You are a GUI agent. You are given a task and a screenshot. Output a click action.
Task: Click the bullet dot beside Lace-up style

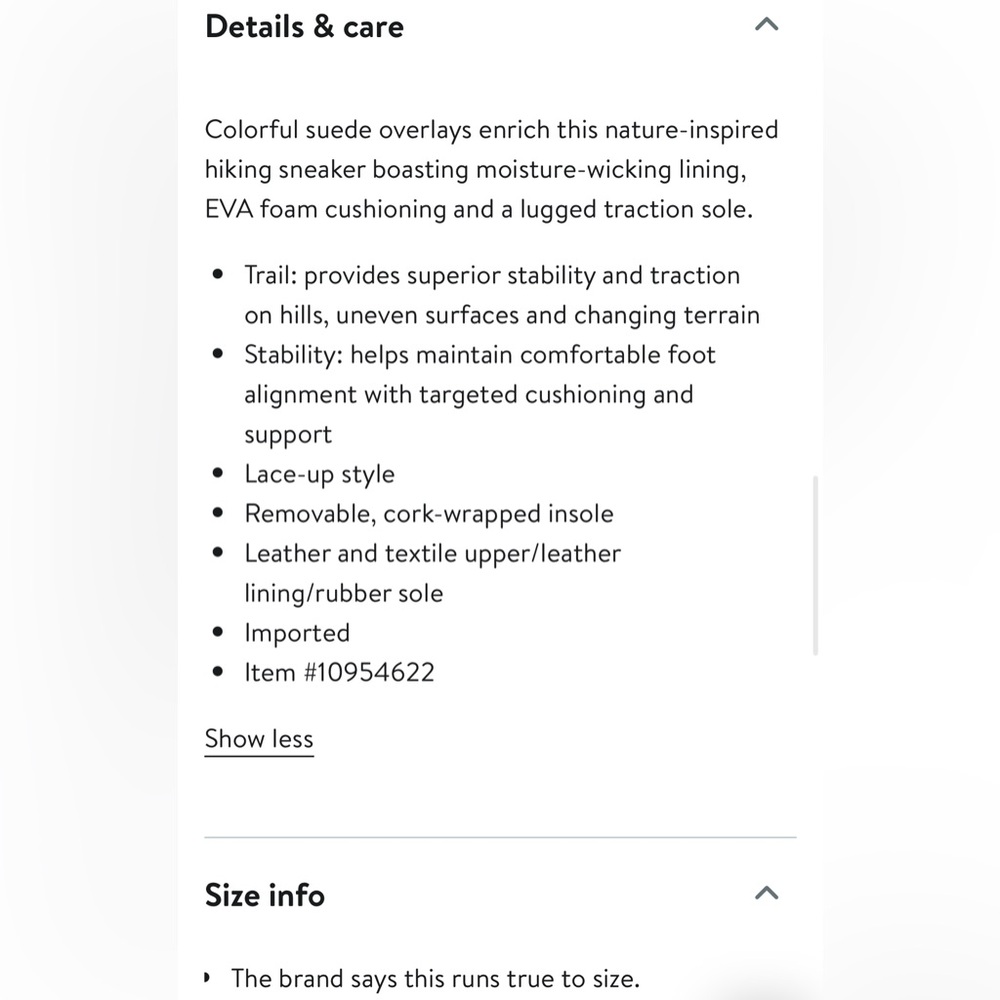pos(219,474)
